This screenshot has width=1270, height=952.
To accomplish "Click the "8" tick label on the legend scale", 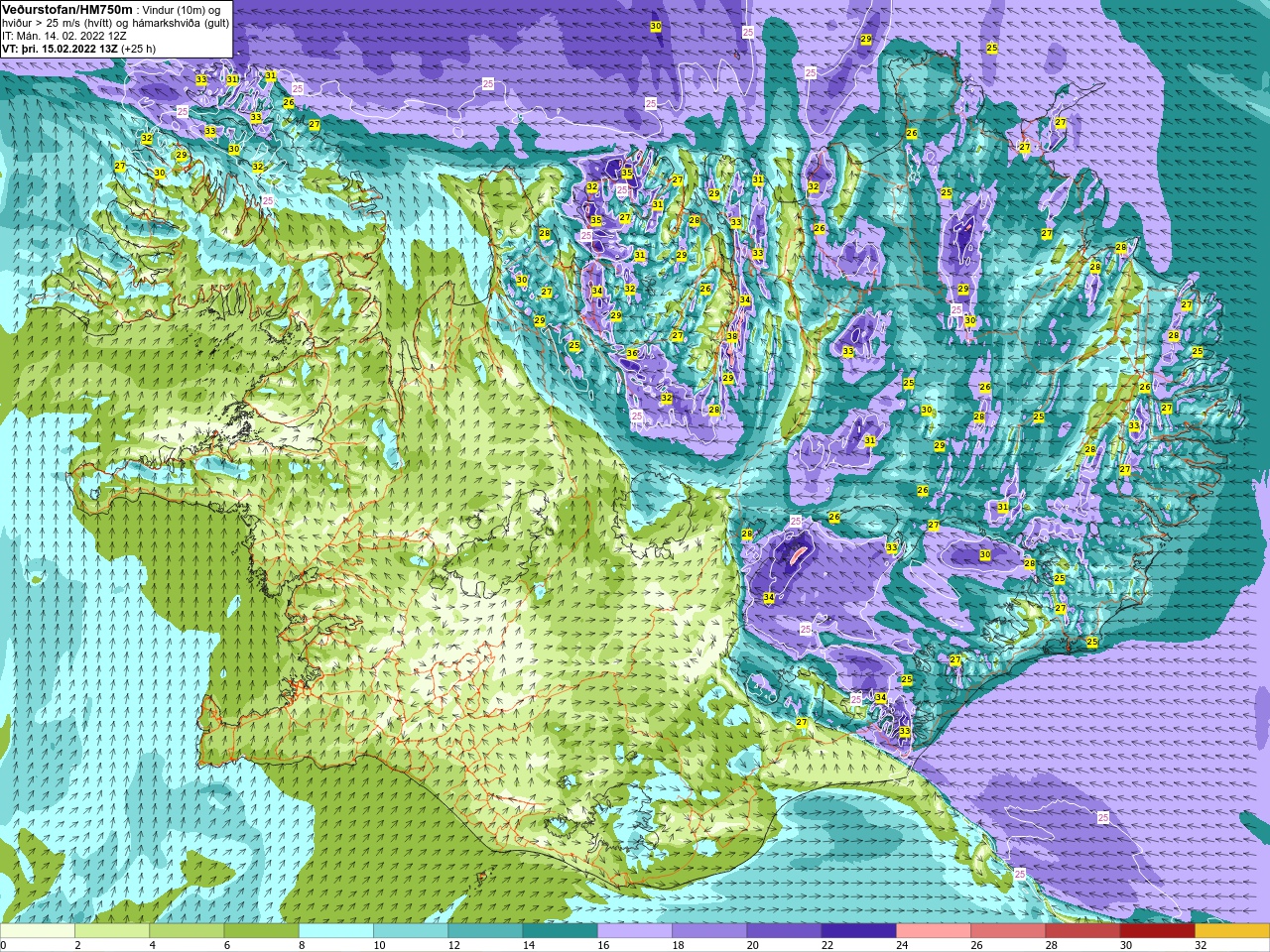I will [300, 945].
